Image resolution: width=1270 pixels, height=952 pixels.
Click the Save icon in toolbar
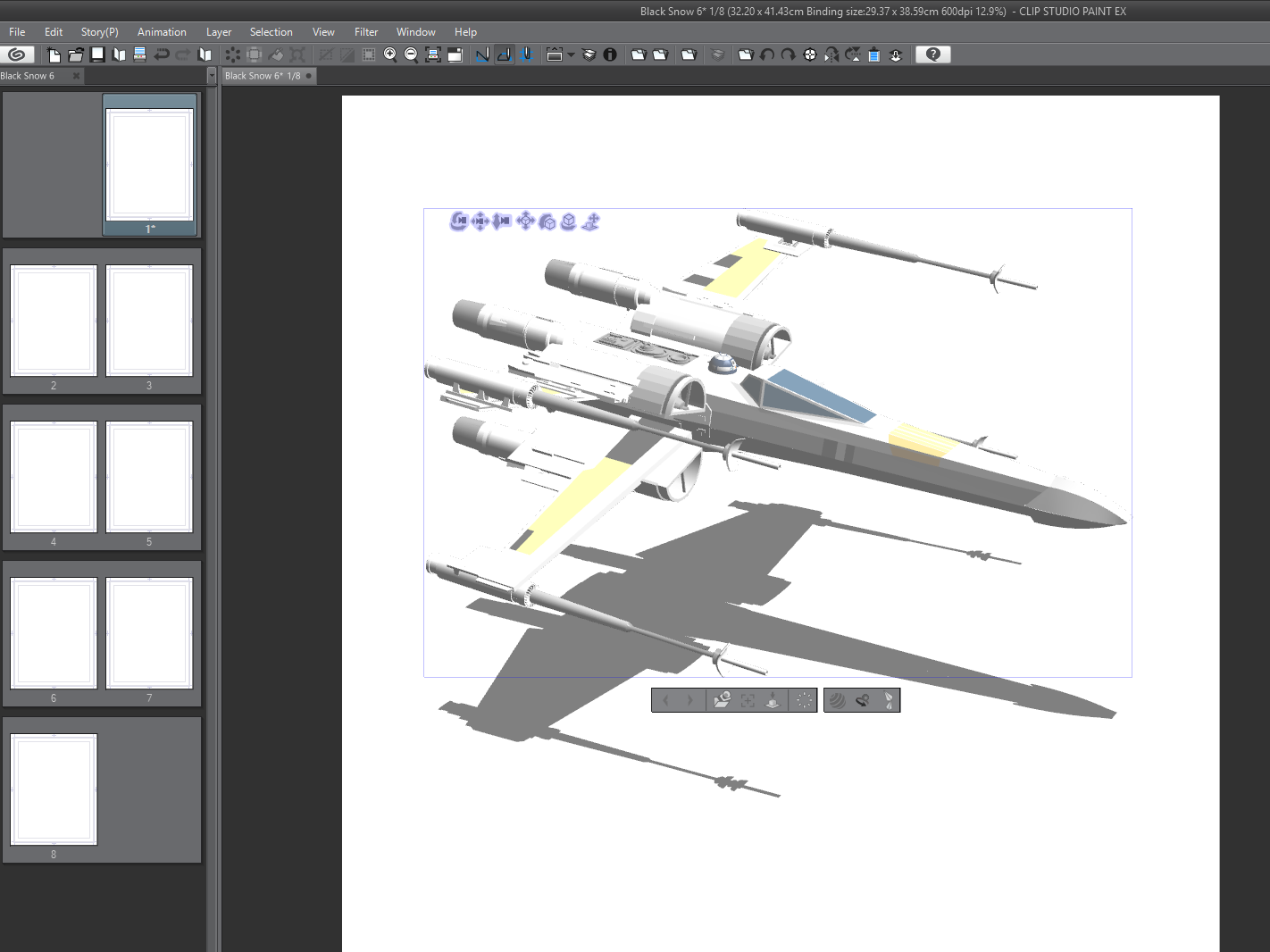(x=97, y=54)
